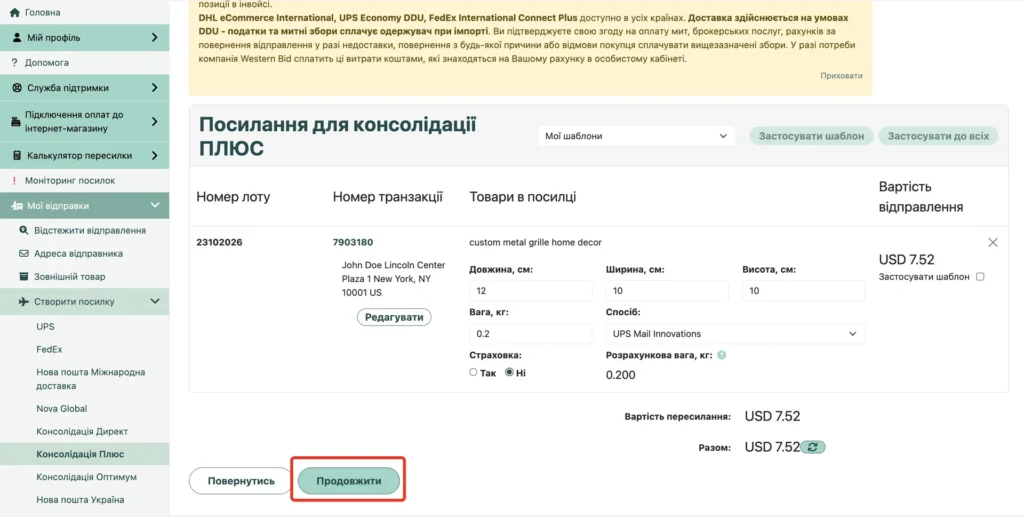
Task: Click the Довжина, см input field
Action: [530, 290]
